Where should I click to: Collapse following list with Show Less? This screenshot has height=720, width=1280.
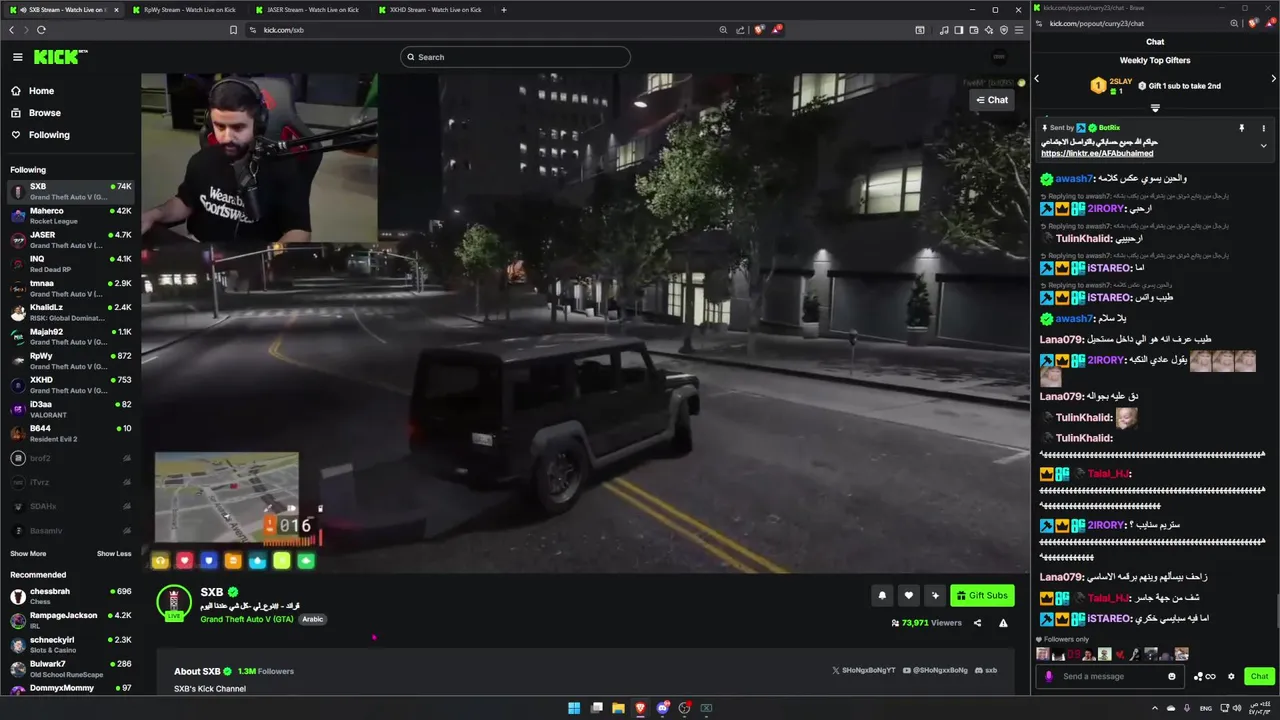pyautogui.click(x=114, y=553)
